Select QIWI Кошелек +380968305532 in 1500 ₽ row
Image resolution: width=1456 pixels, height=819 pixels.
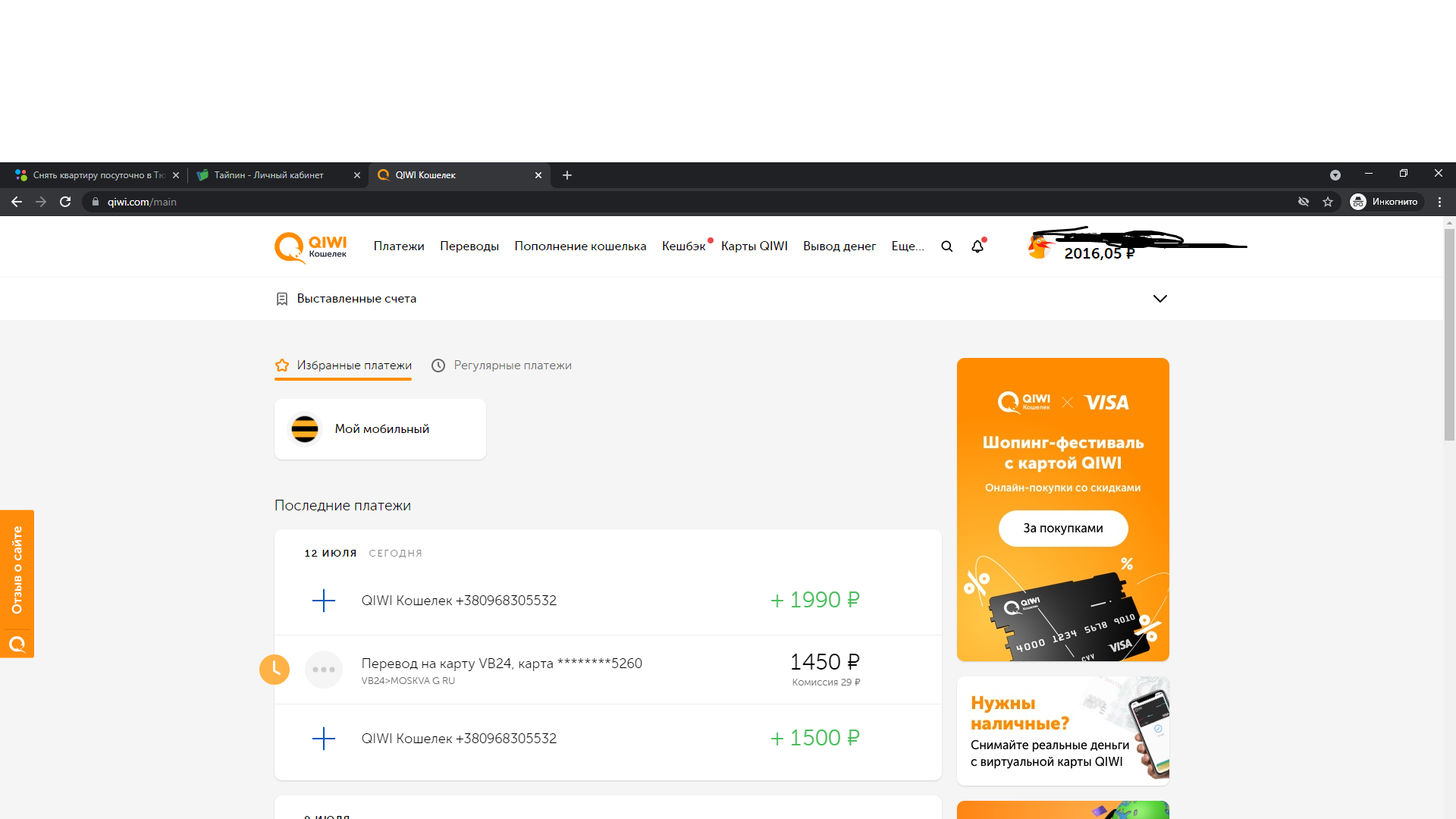tap(459, 739)
